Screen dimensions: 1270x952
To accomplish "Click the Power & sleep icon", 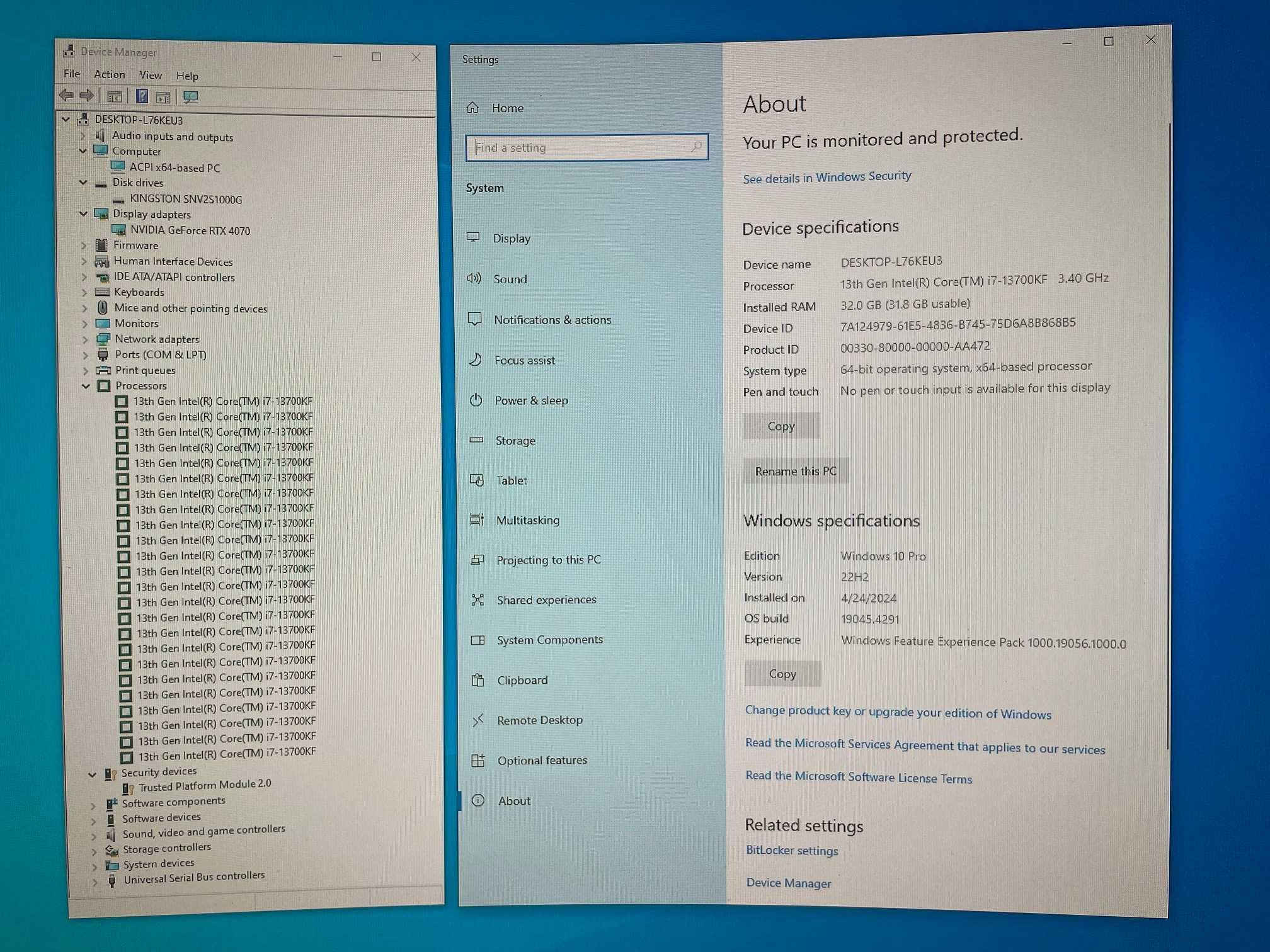I will 476,400.
